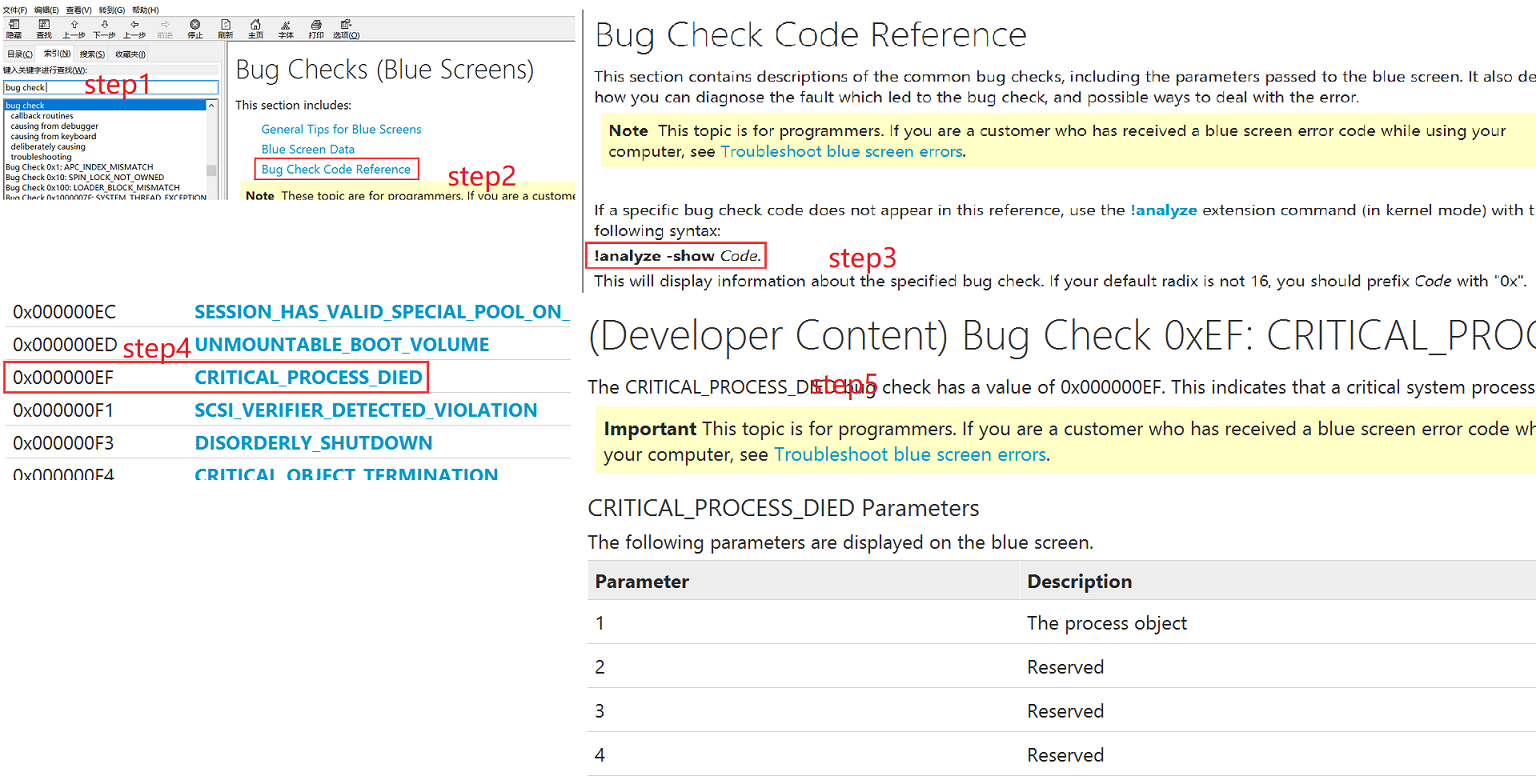Switch to the Contents (目录) tab
This screenshot has height=780, width=1536.
[x=19, y=54]
